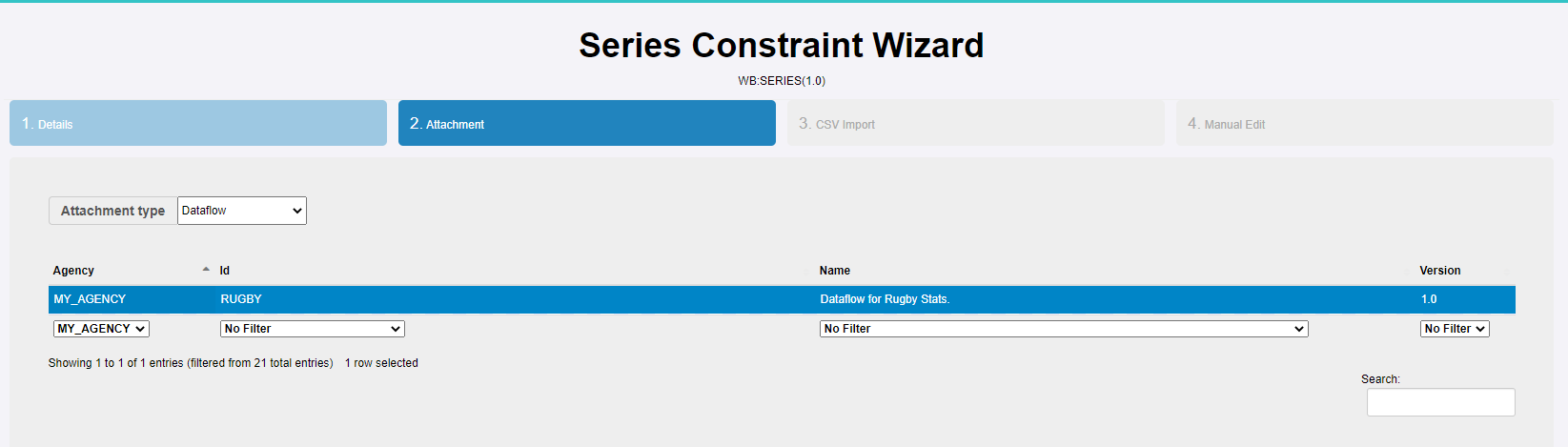Image resolution: width=1568 pixels, height=447 pixels.
Task: Expand the MY_AGENCY agency filter dropdown
Action: [x=101, y=329]
